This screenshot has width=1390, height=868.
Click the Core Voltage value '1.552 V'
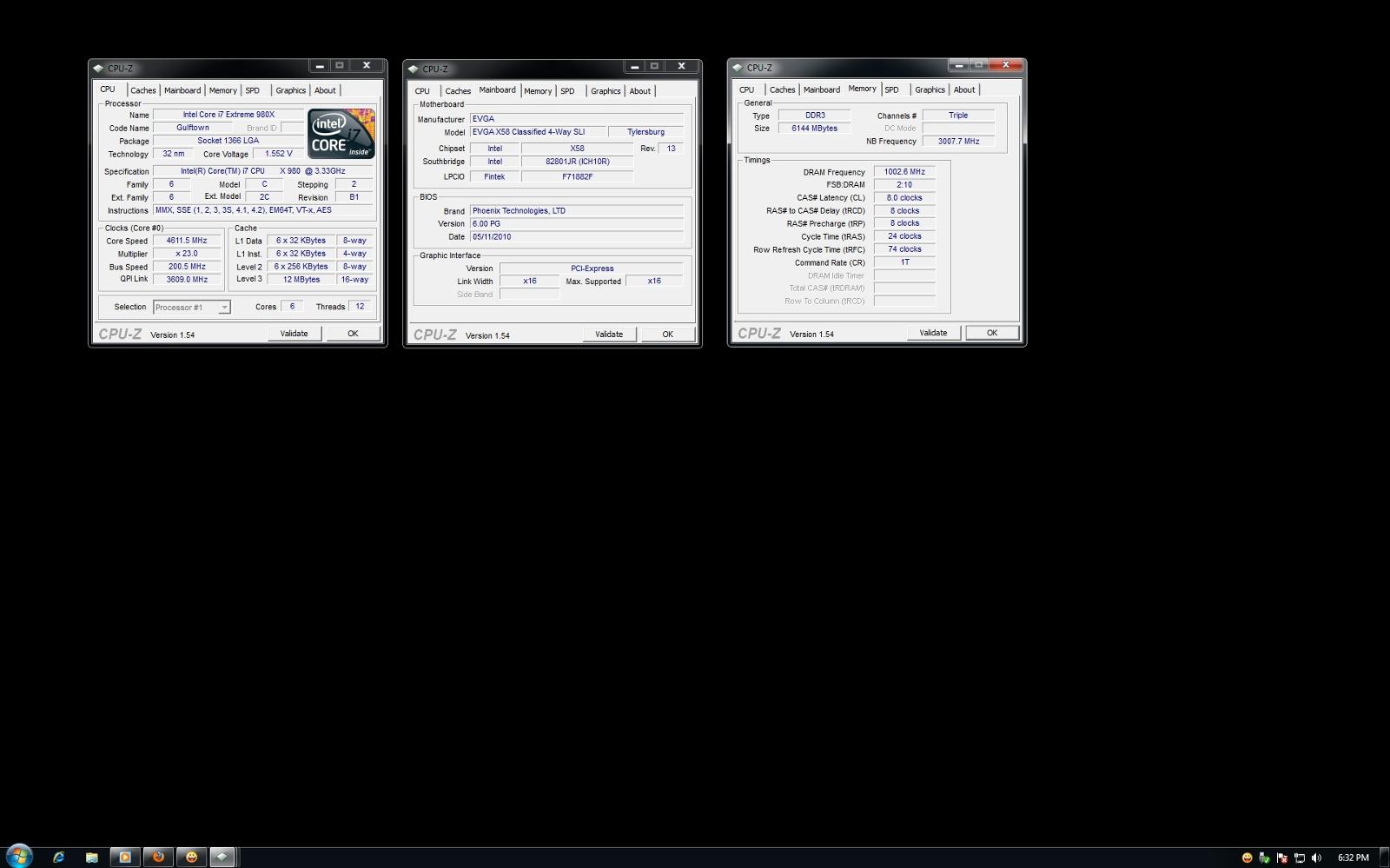[x=279, y=154]
